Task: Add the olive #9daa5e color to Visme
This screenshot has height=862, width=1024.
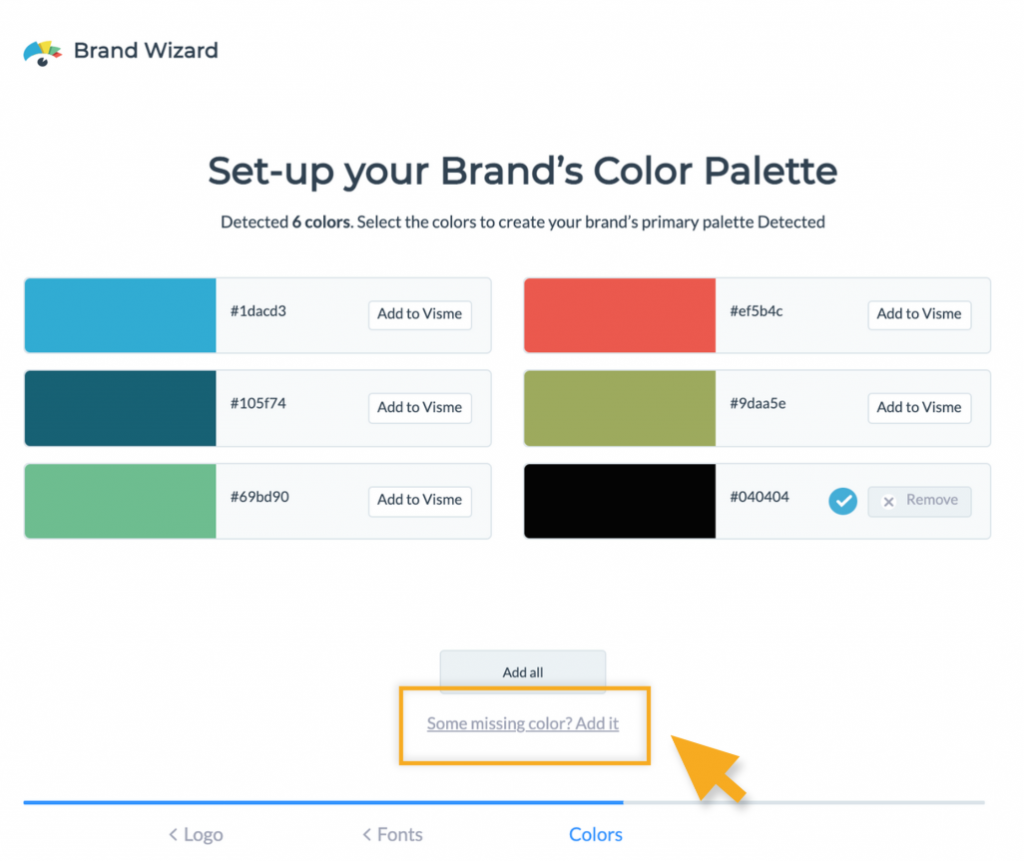Action: pyautogui.click(x=919, y=407)
